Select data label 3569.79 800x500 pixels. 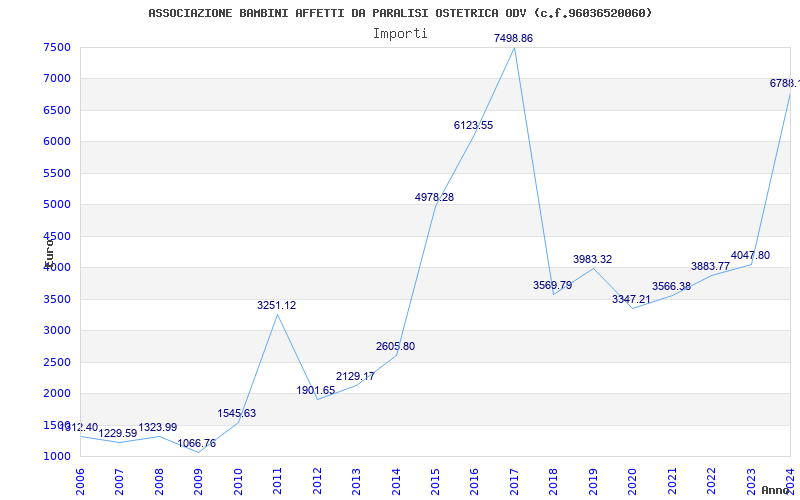[553, 285]
